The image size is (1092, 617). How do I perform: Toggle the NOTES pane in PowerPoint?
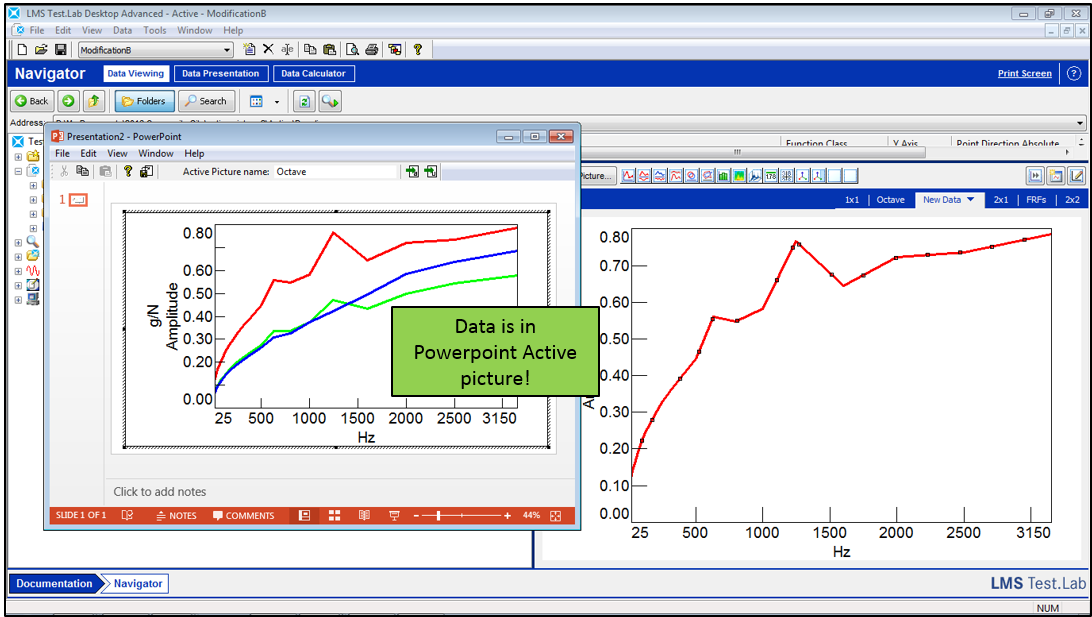click(176, 515)
